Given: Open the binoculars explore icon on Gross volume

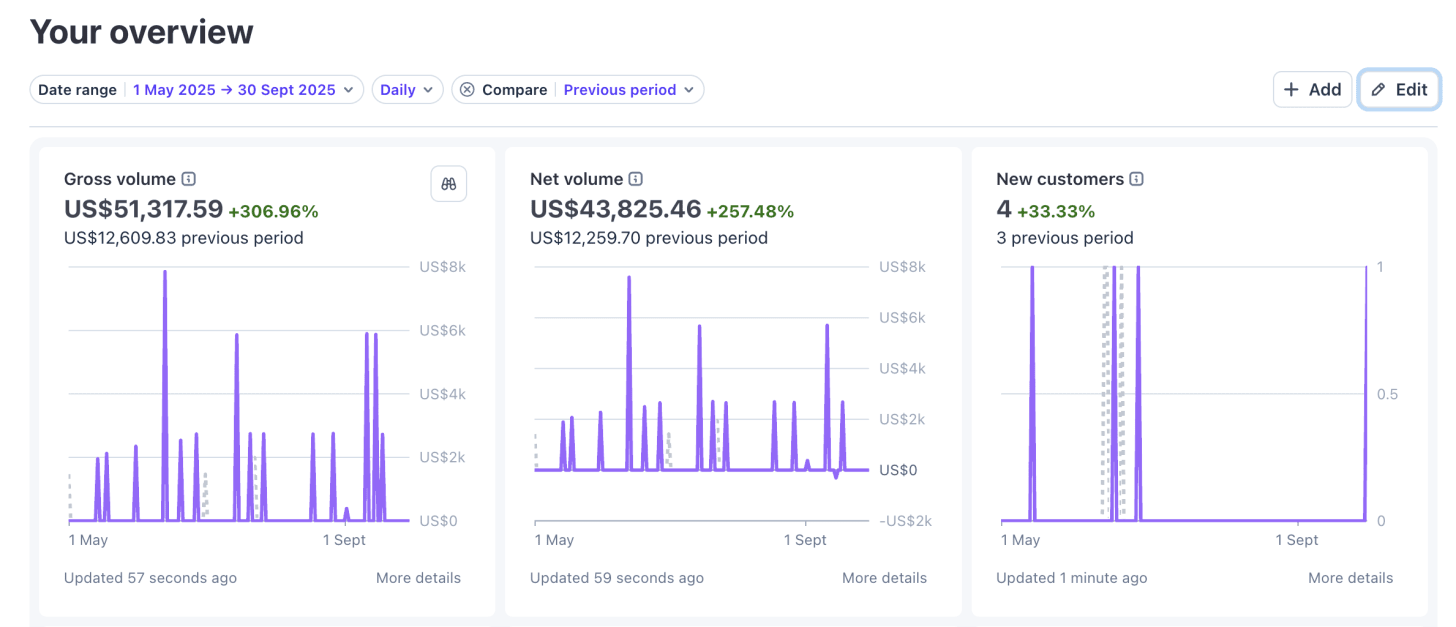Looking at the screenshot, I should (x=449, y=184).
